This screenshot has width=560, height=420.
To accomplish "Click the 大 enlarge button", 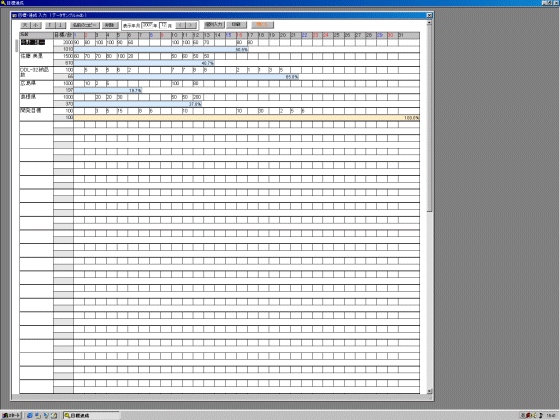I will tap(25, 25).
